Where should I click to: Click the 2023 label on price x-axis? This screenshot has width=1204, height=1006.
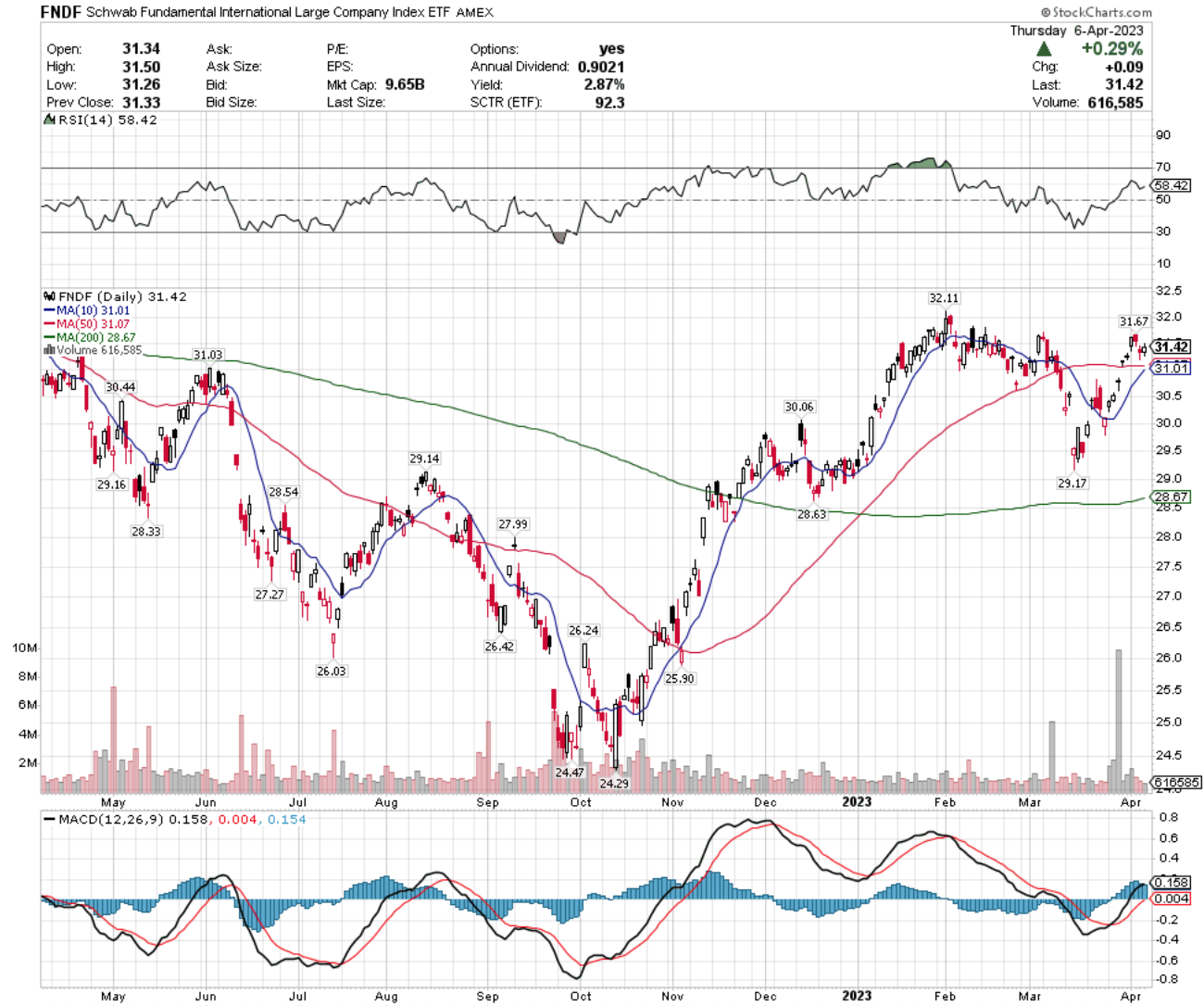pyautogui.click(x=857, y=801)
